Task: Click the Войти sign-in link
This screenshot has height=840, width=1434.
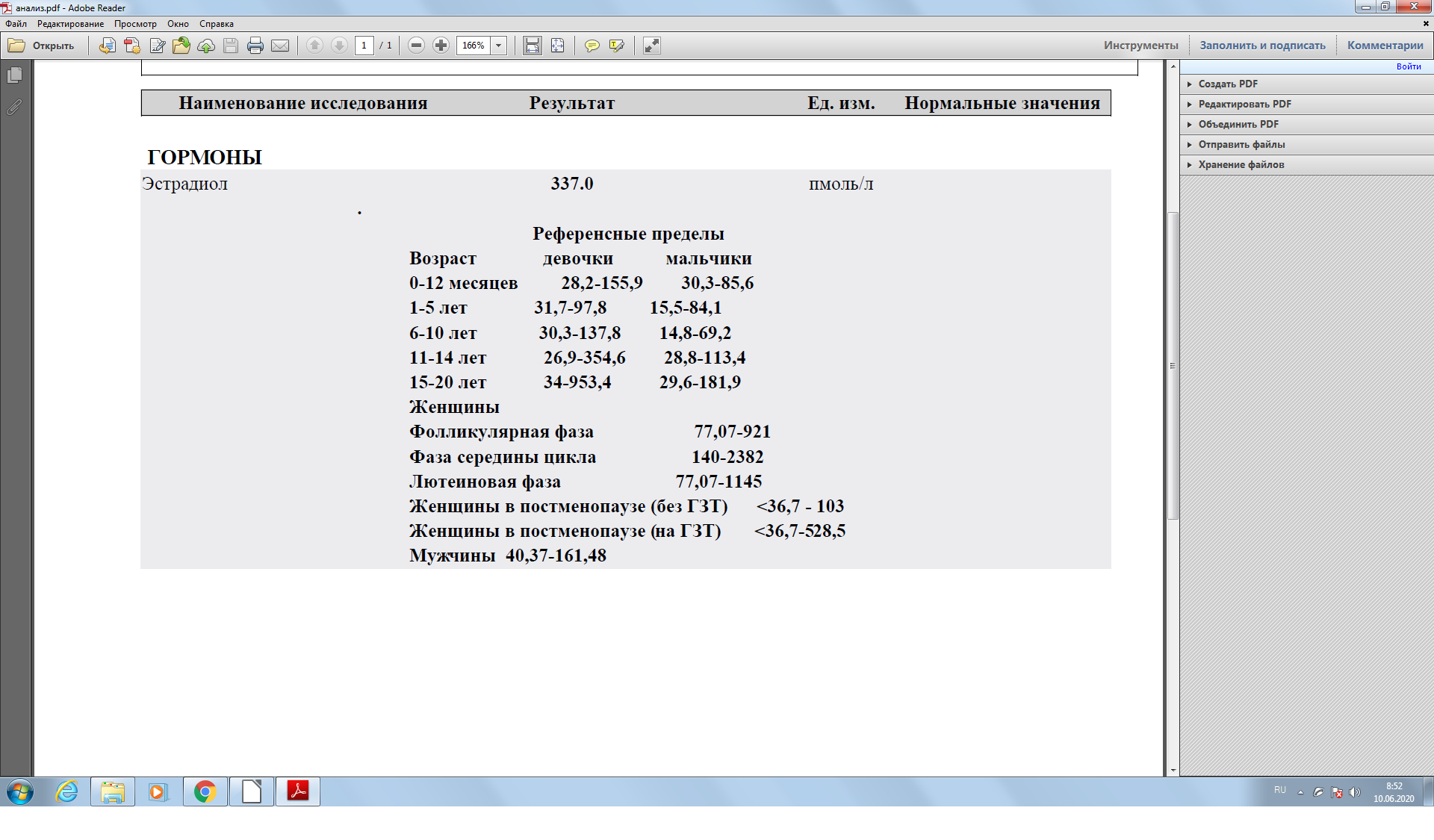Action: point(1408,66)
